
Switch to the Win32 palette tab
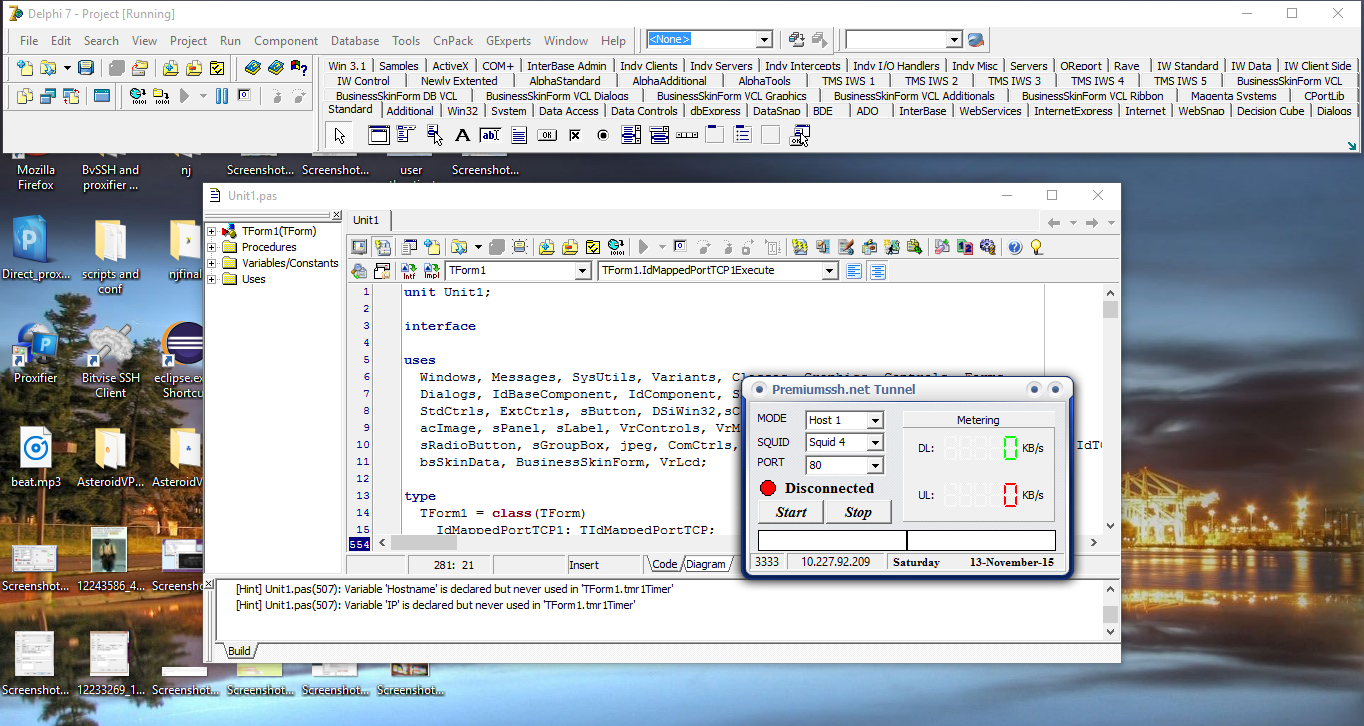[x=463, y=111]
